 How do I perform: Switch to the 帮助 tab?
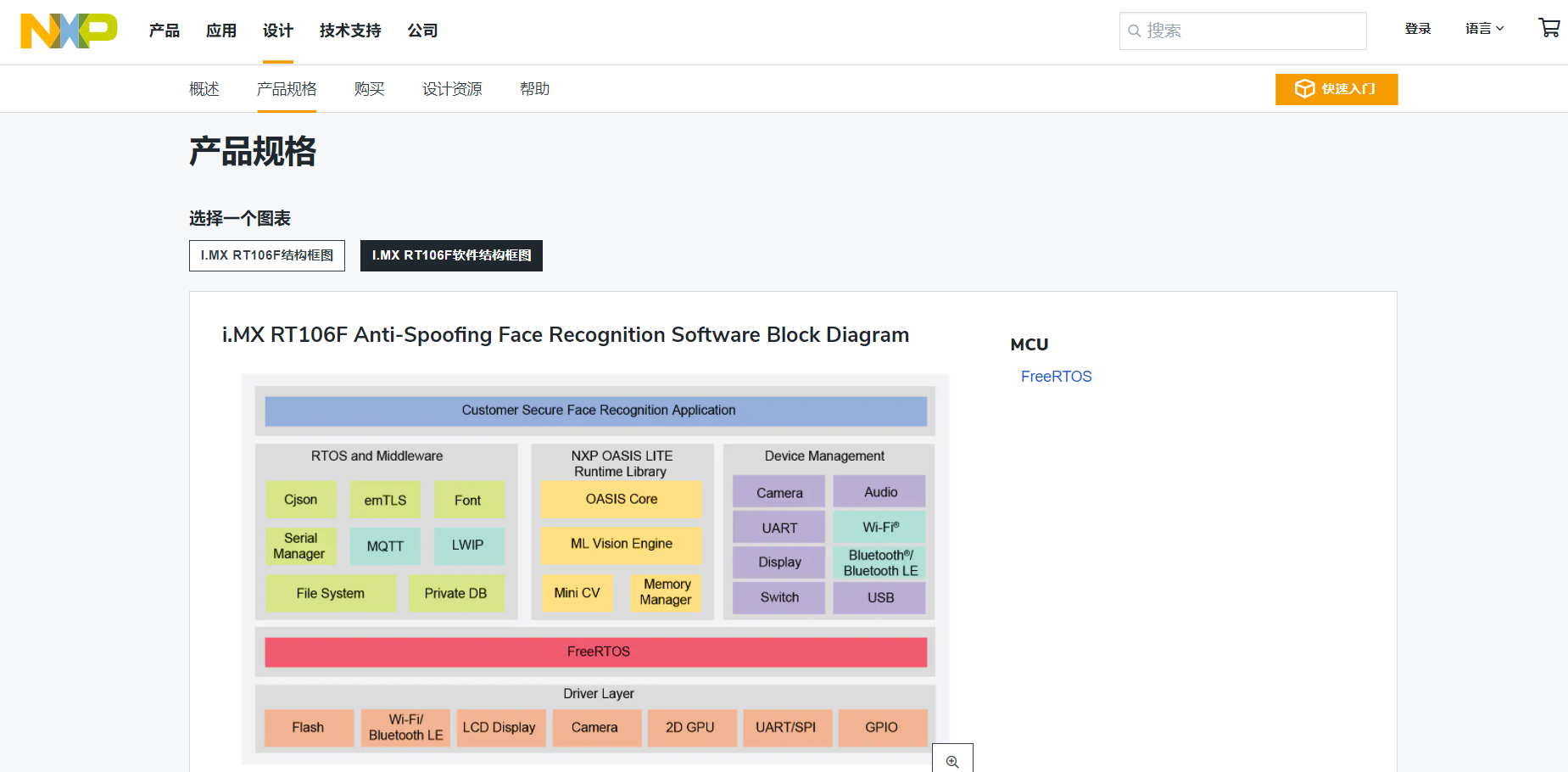pos(534,89)
